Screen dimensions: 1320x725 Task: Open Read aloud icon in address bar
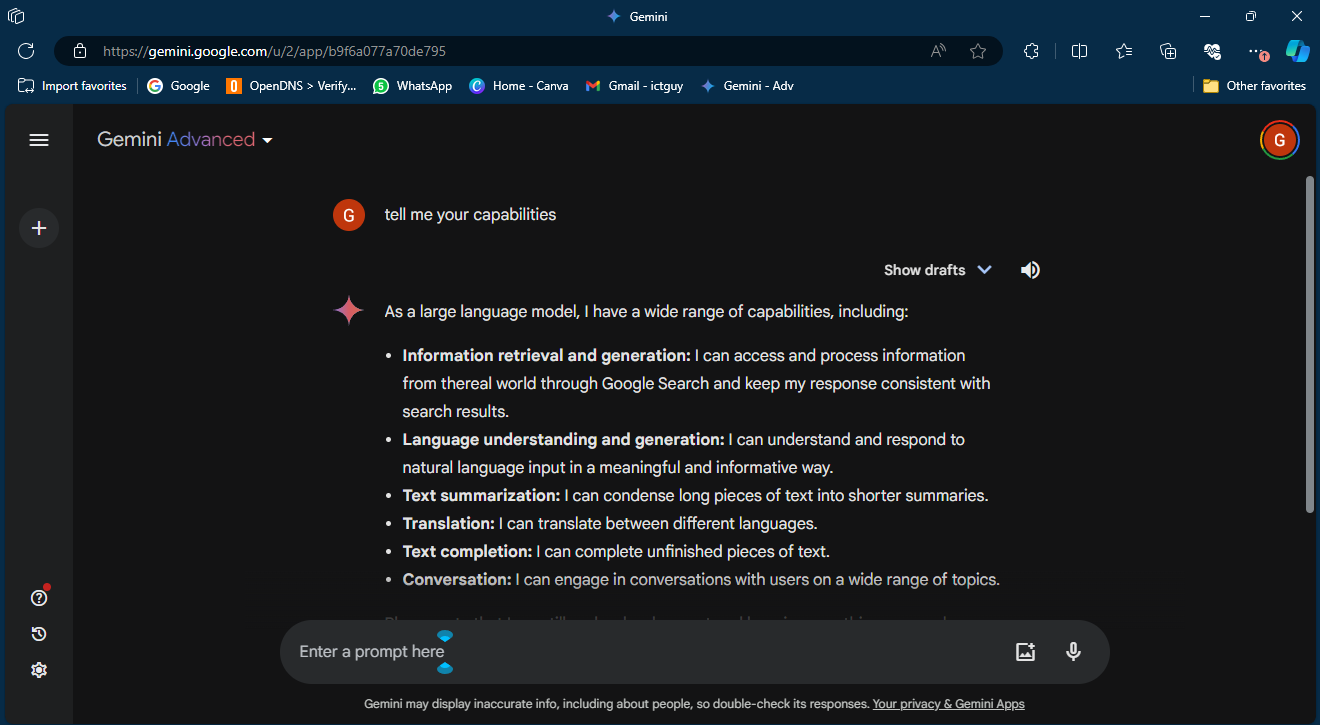pos(938,51)
